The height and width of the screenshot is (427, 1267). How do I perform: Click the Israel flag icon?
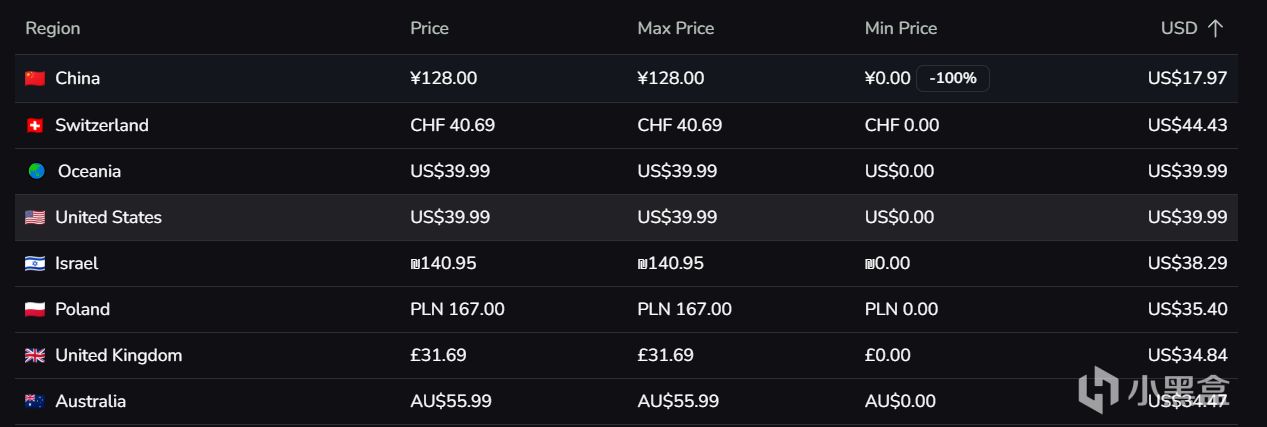coord(35,263)
